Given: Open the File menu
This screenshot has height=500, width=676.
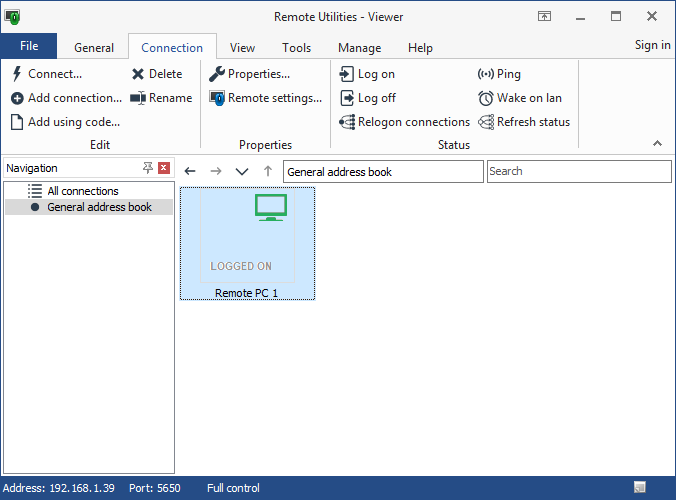Looking at the screenshot, I should click(29, 46).
